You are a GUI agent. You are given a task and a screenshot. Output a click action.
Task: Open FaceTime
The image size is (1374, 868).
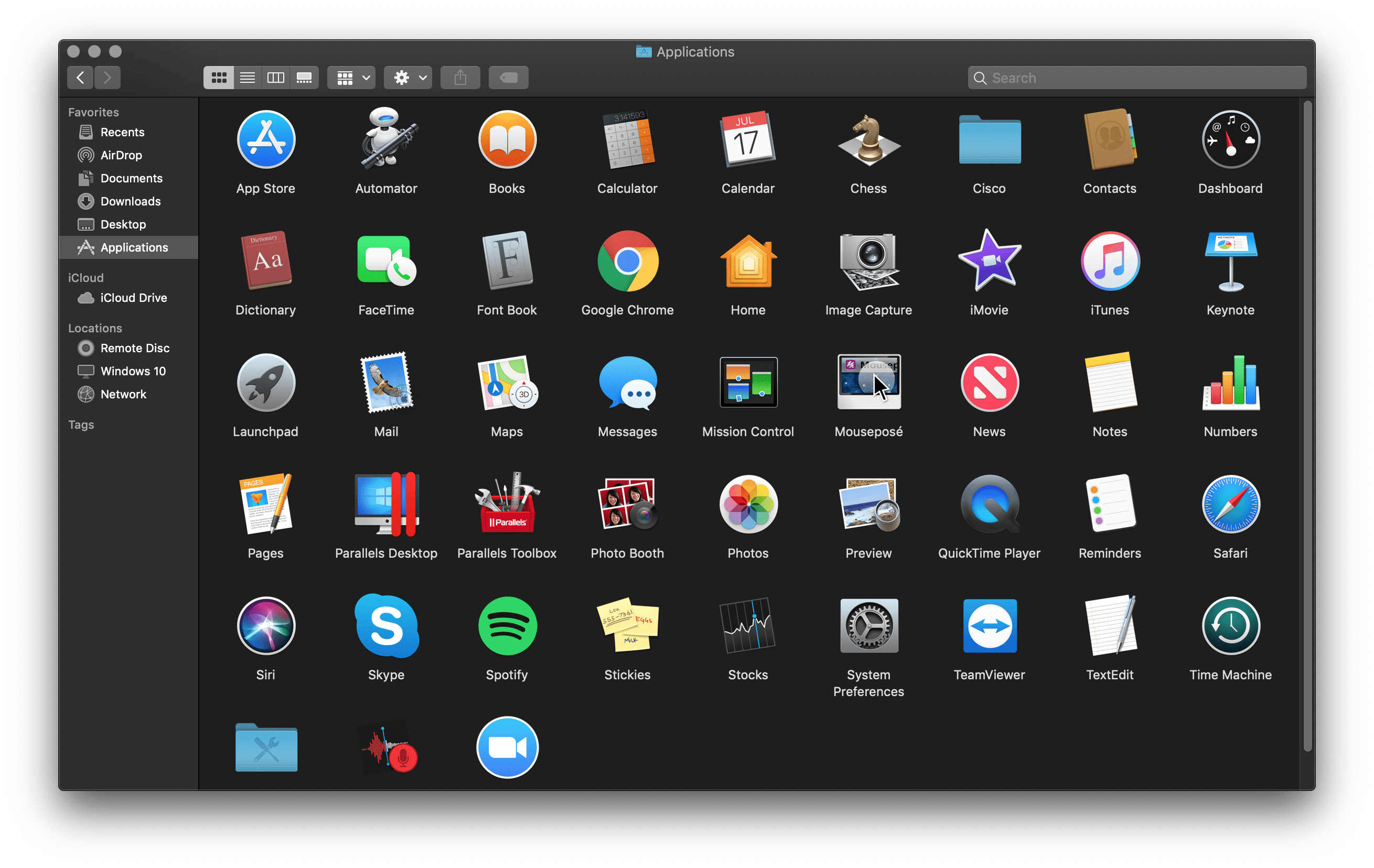click(x=386, y=262)
